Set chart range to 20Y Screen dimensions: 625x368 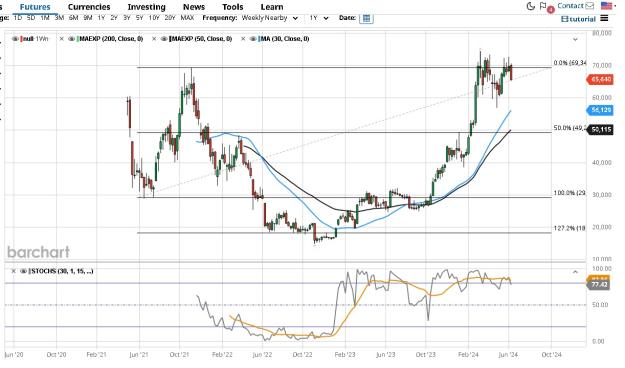170,18
